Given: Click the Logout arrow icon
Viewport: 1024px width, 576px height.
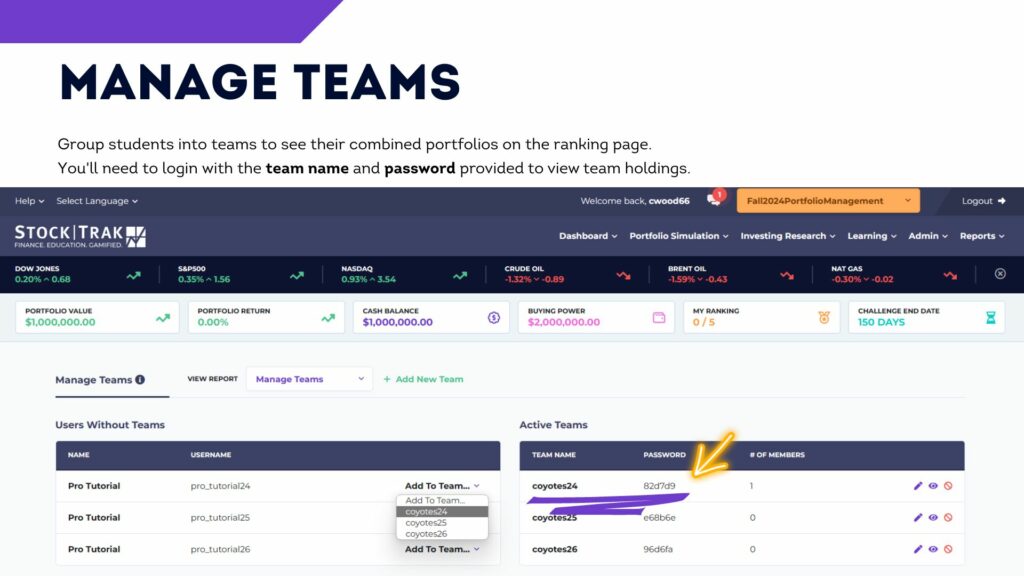Looking at the screenshot, I should pyautogui.click(x=1002, y=201).
